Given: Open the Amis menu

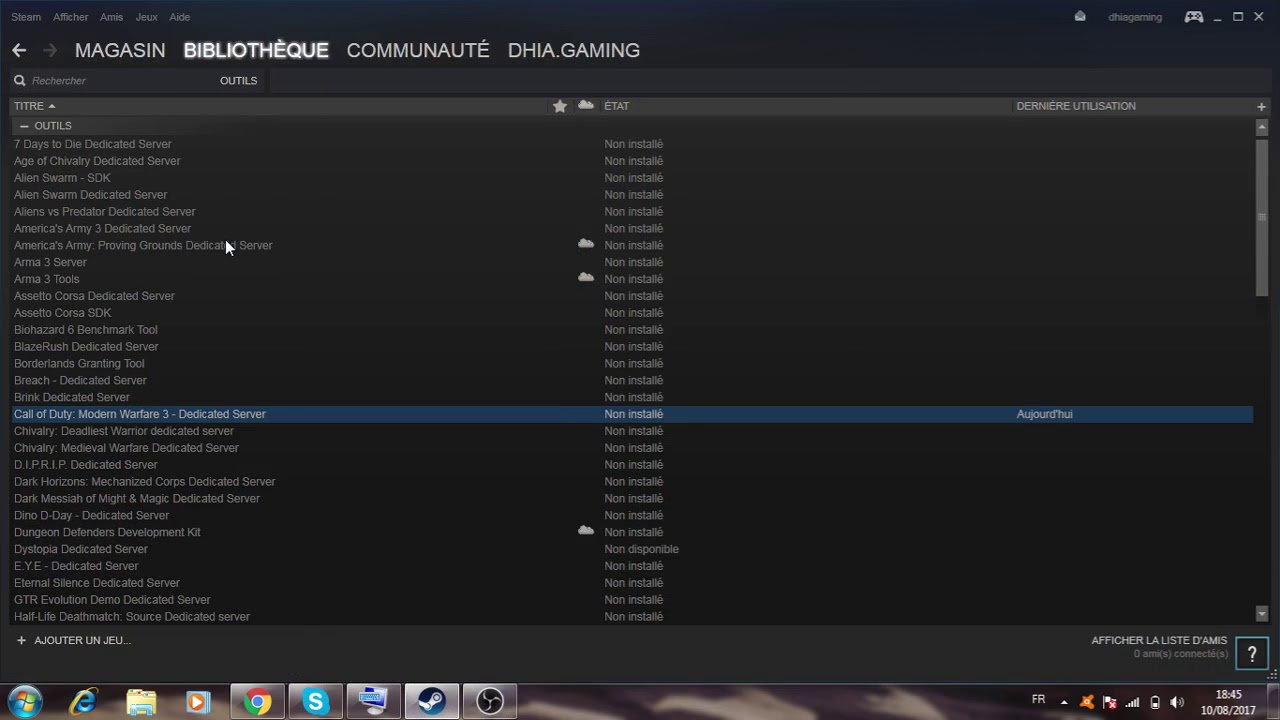Looking at the screenshot, I should [112, 17].
